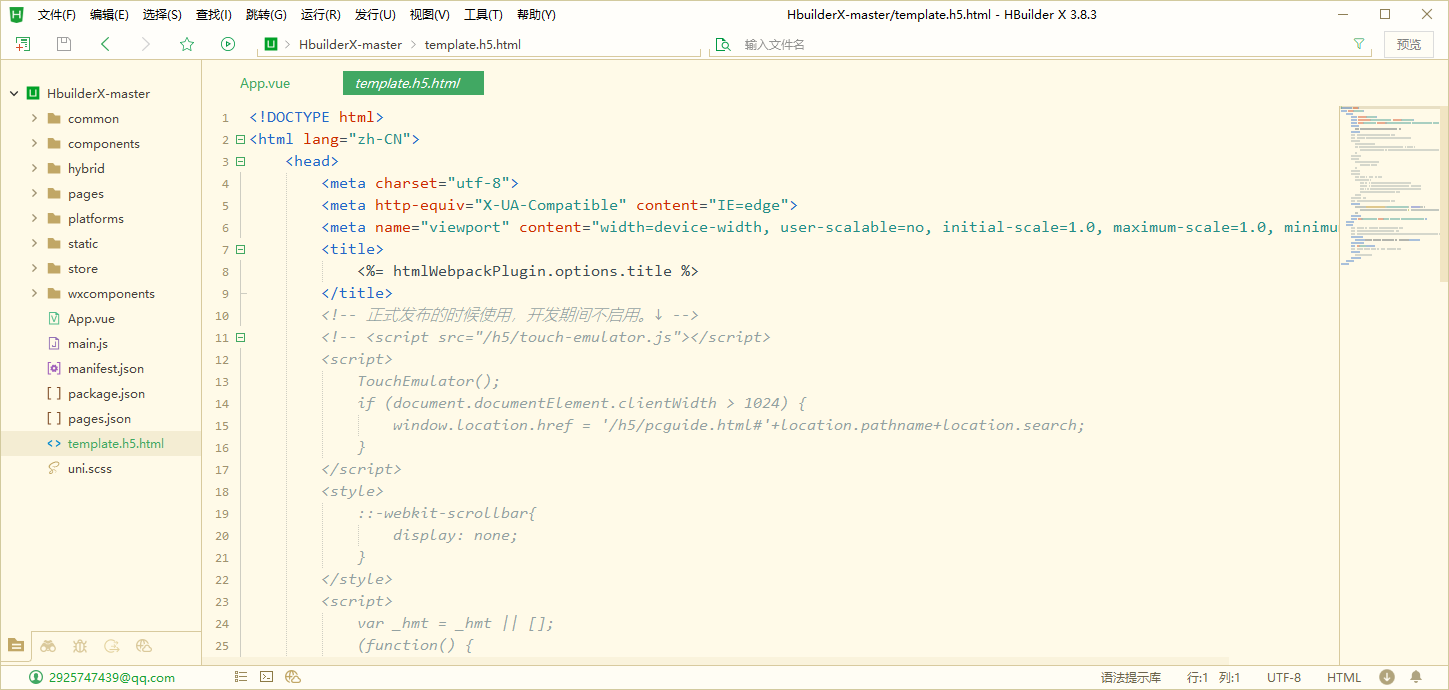Fold the title tag on line 7

coord(240,250)
